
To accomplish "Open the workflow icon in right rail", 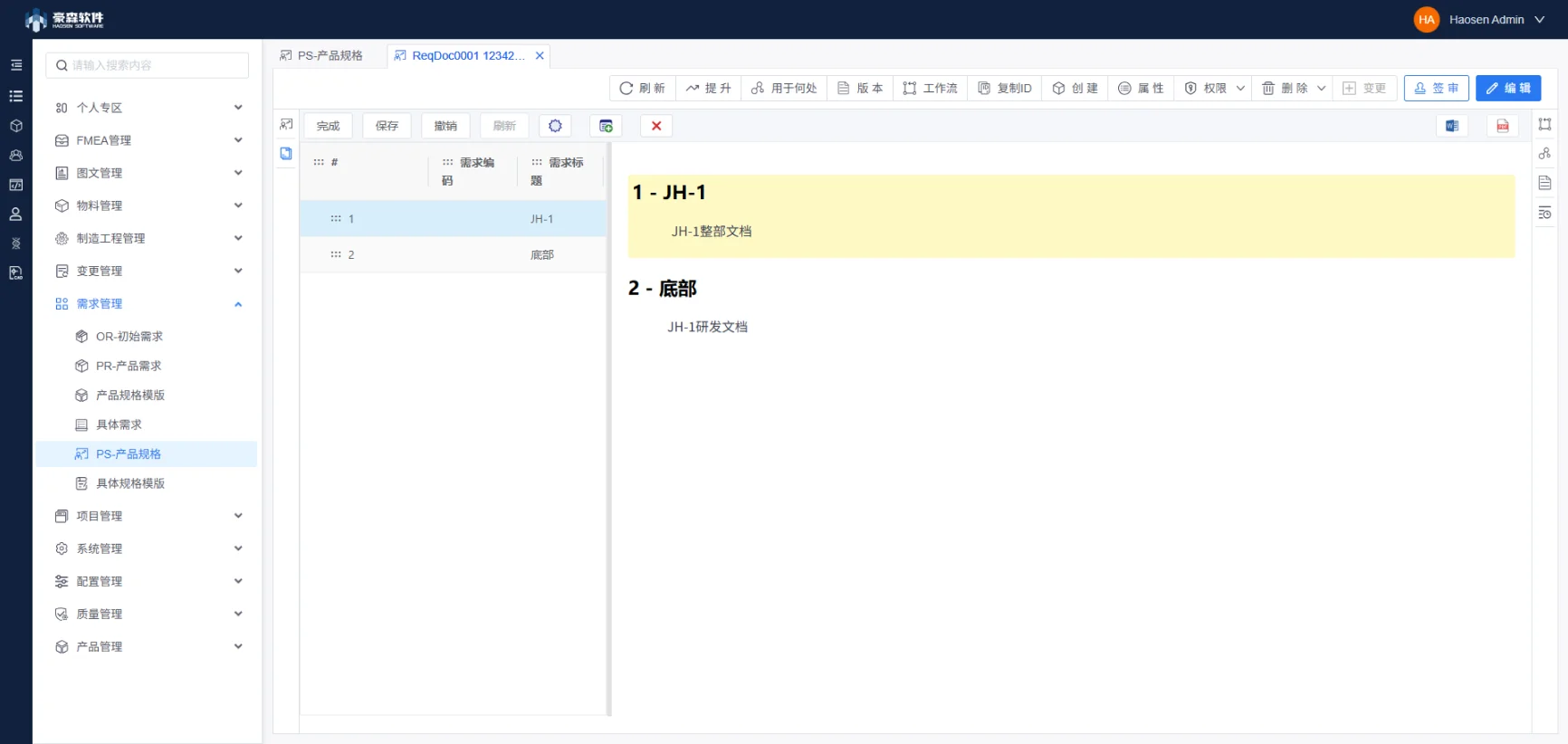I will [x=1544, y=124].
